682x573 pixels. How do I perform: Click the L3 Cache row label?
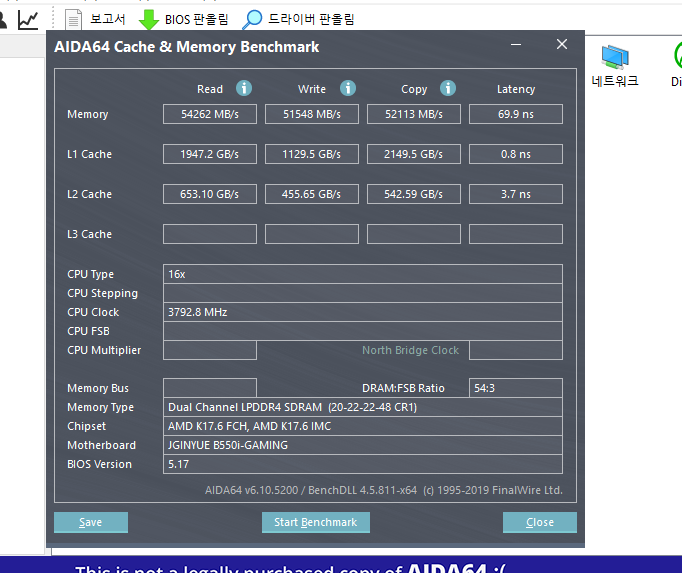click(89, 234)
